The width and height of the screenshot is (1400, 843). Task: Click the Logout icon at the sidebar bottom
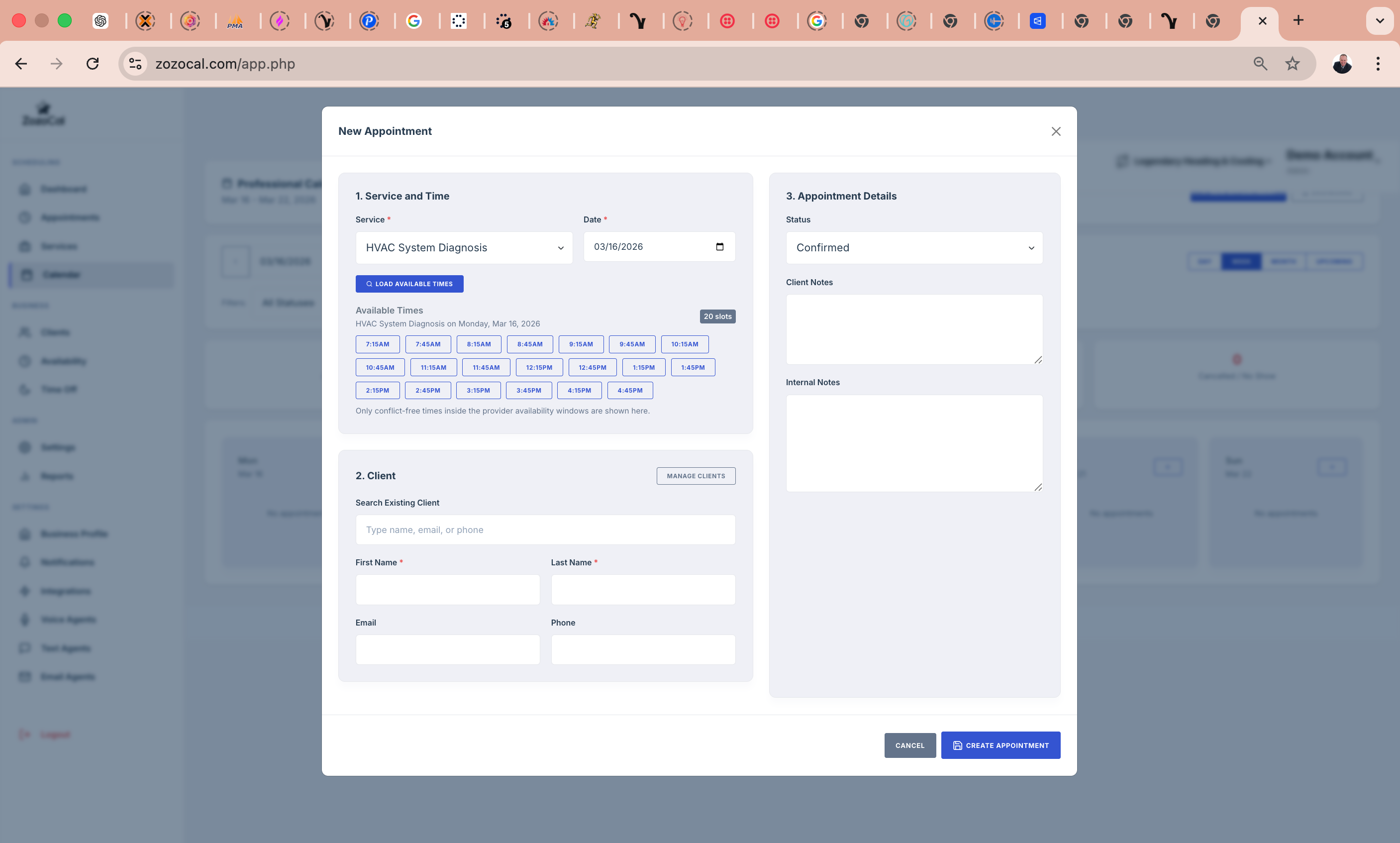click(x=25, y=734)
